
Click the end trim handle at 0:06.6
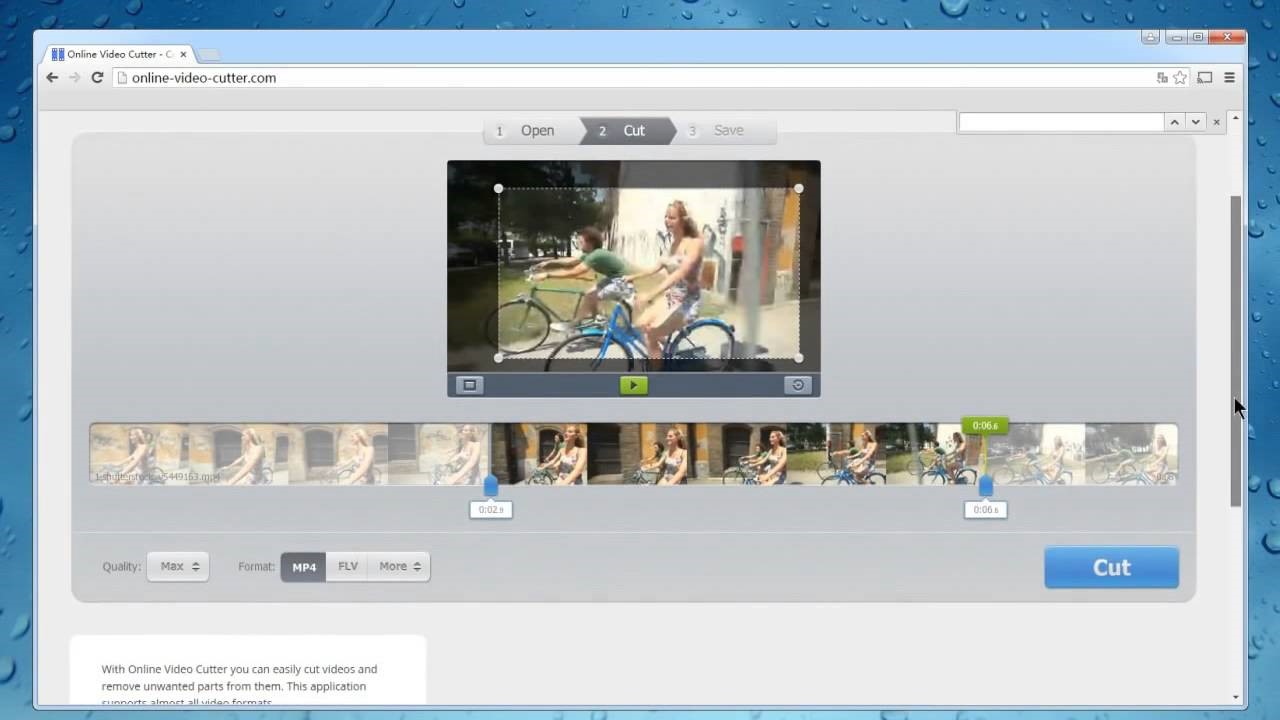coord(985,486)
